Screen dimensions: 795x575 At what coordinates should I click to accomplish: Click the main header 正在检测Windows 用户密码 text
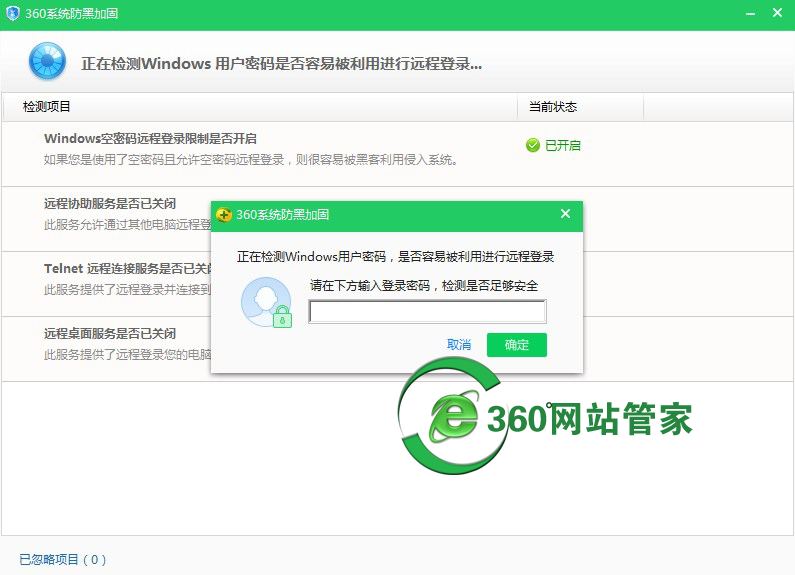click(281, 64)
